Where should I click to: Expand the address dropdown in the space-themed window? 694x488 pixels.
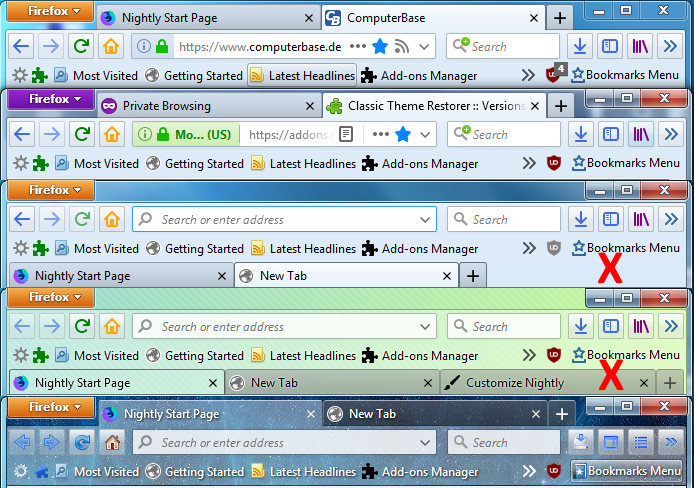point(425,442)
